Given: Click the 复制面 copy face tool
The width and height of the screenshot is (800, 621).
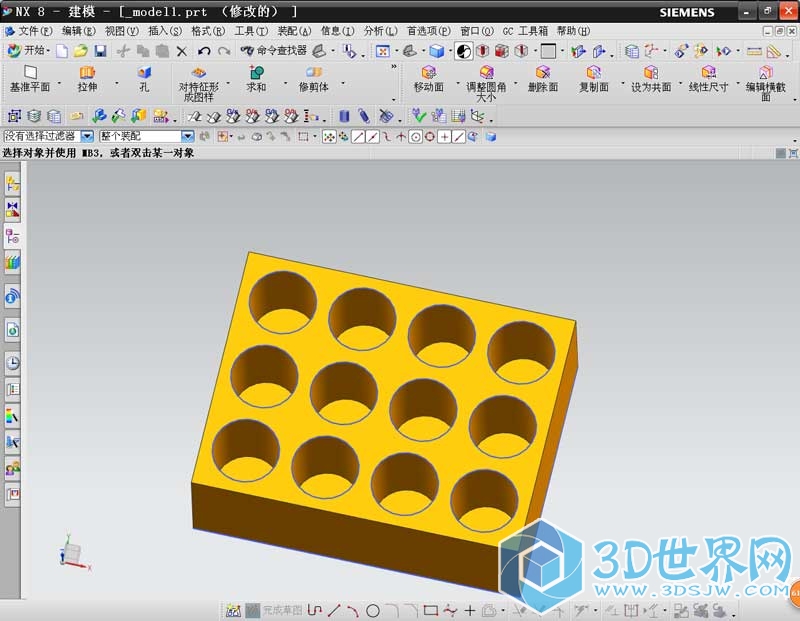Looking at the screenshot, I should [593, 79].
